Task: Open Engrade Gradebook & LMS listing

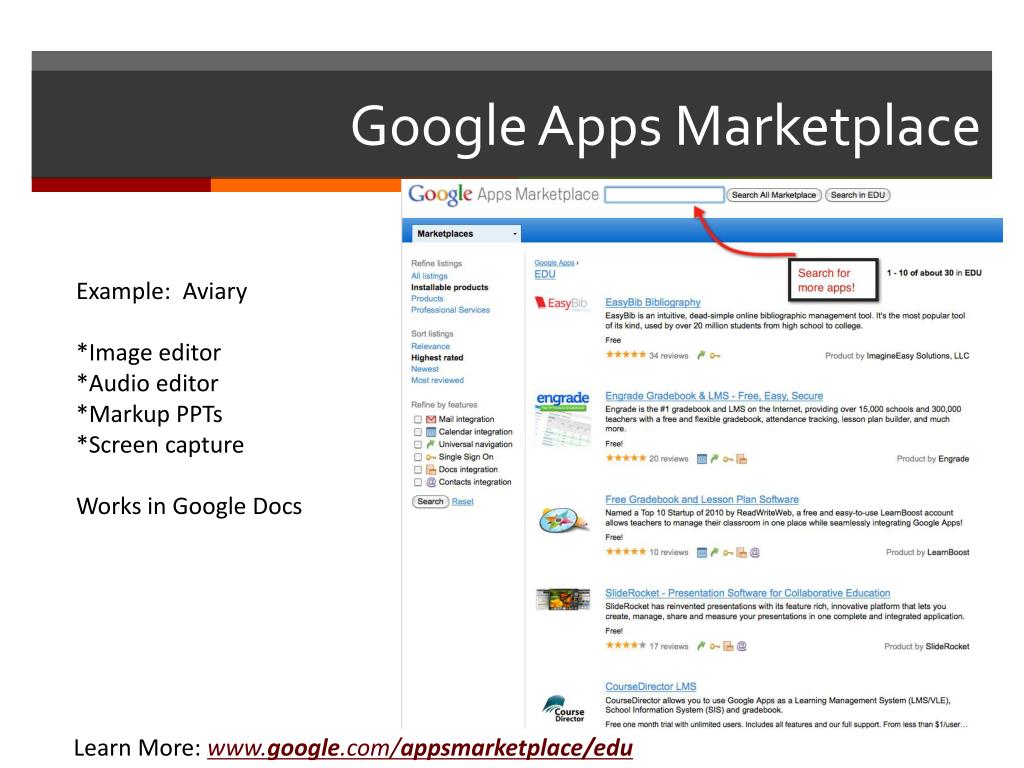Action: coord(714,396)
